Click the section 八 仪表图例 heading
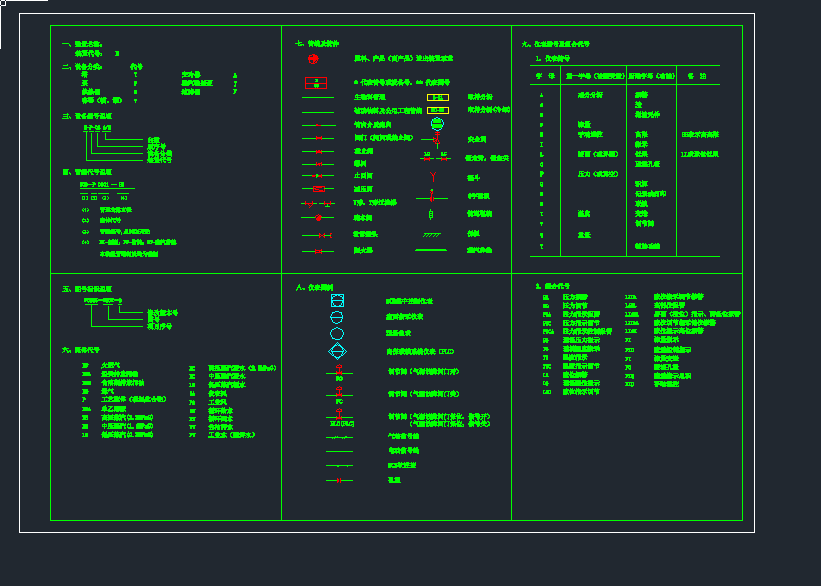 [314, 288]
